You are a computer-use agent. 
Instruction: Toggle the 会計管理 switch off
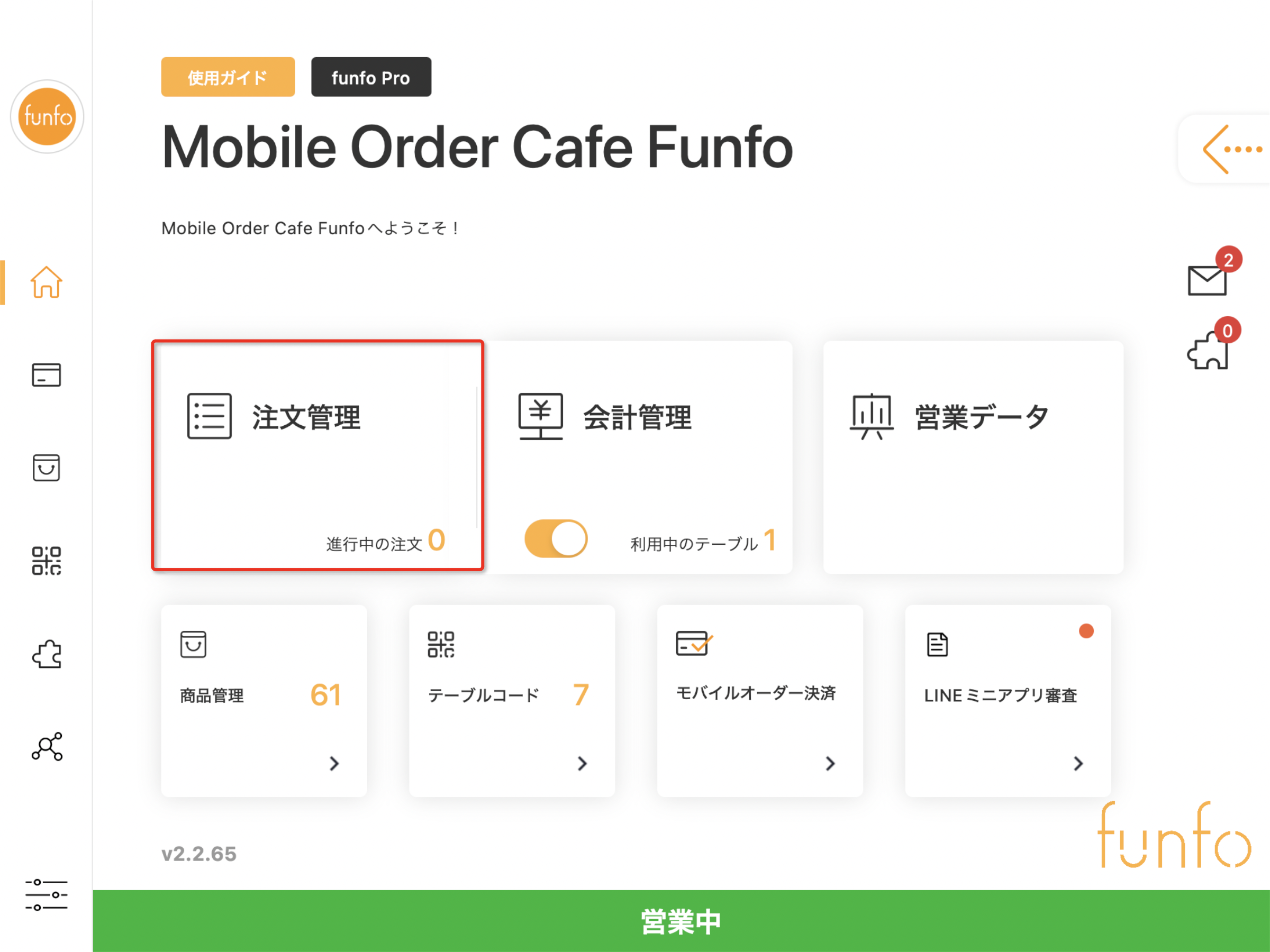[556, 538]
